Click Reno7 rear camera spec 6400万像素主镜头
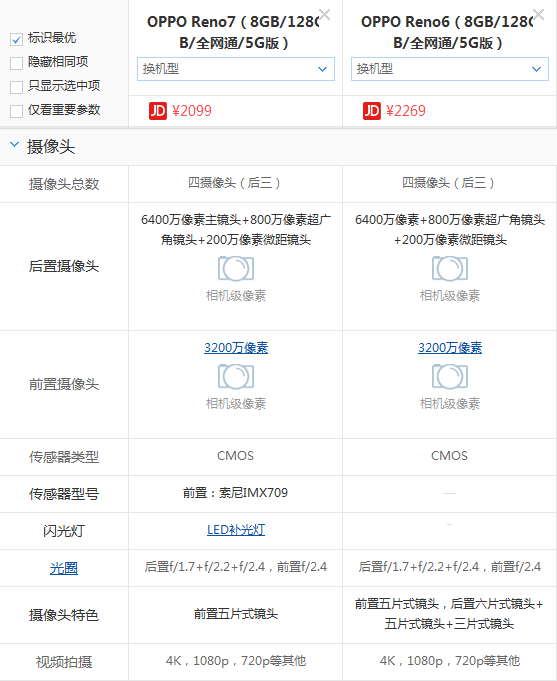This screenshot has height=681, width=557. pos(236,229)
